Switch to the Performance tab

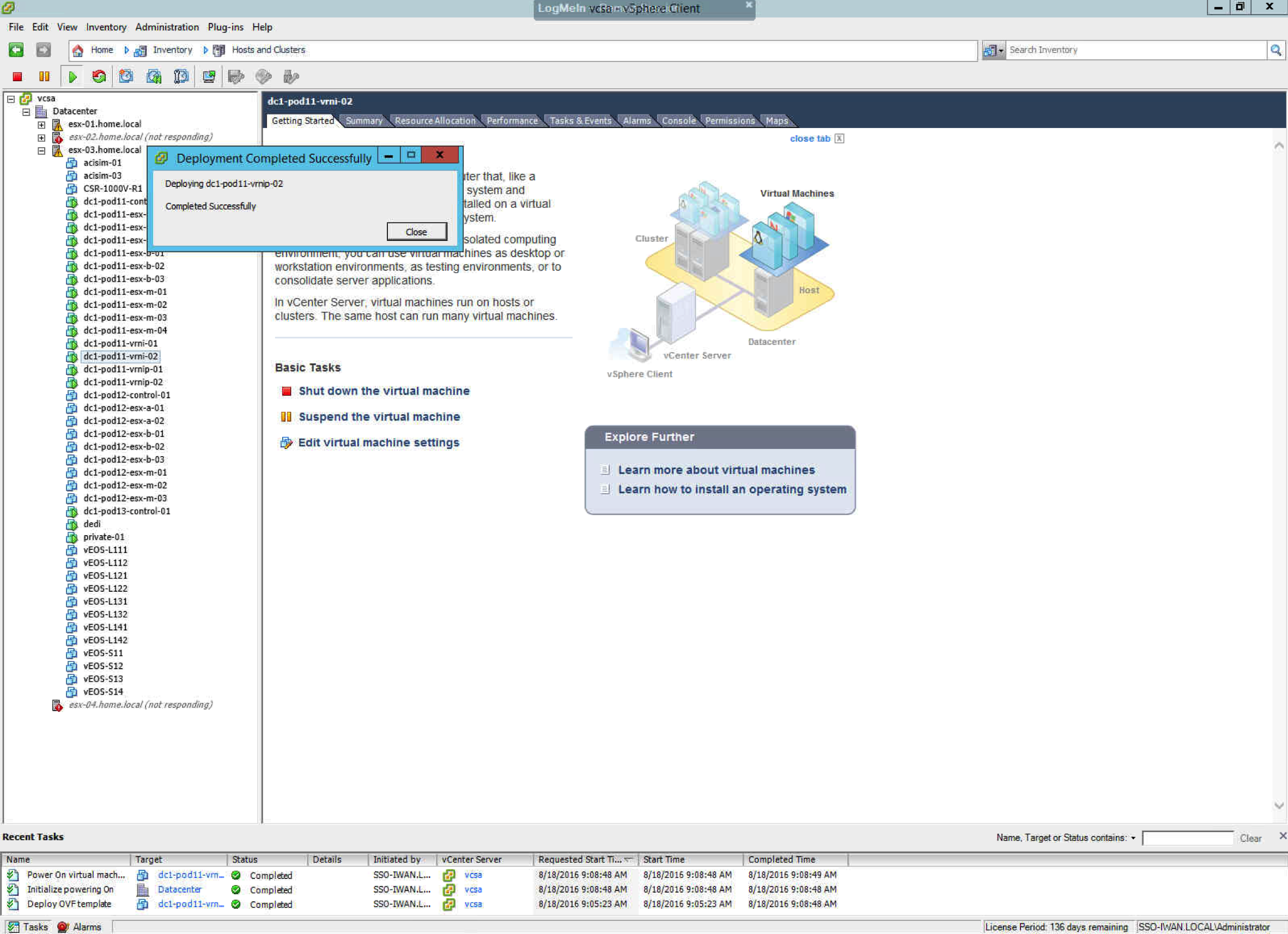pyautogui.click(x=512, y=120)
